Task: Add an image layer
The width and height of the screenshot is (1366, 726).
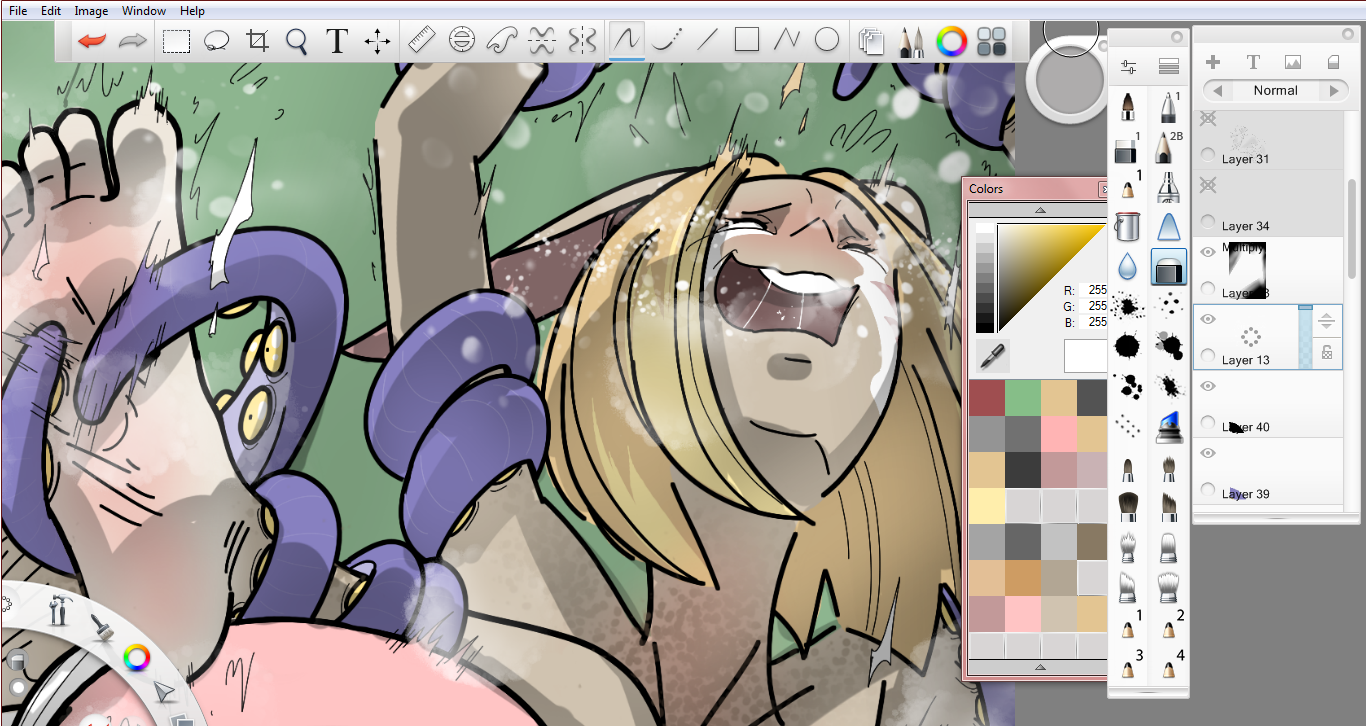Action: 1293,62
